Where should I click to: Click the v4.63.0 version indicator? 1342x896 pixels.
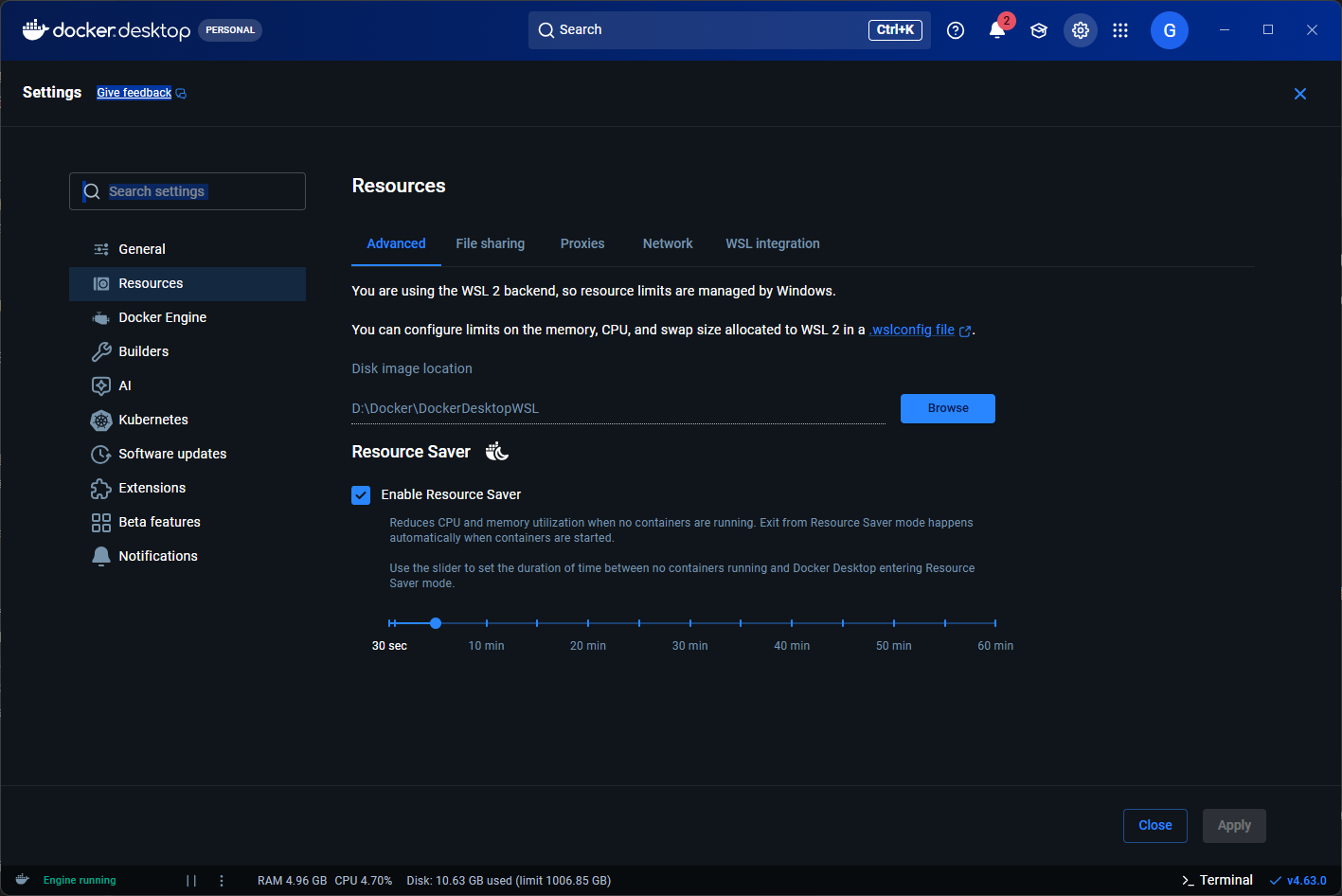[1298, 881]
